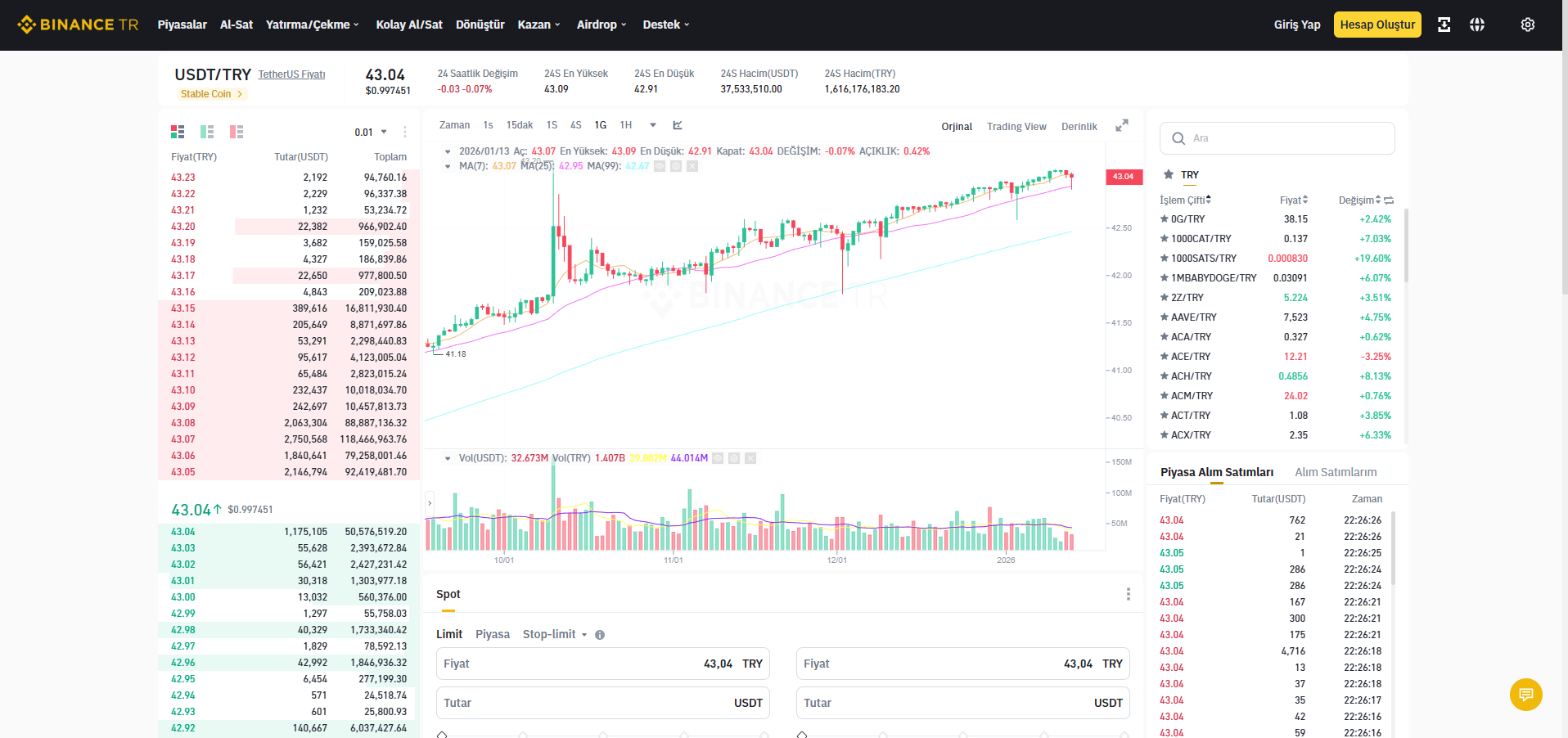Show sell orders only in order book
This screenshot has height=738, width=1568.
coord(237,132)
